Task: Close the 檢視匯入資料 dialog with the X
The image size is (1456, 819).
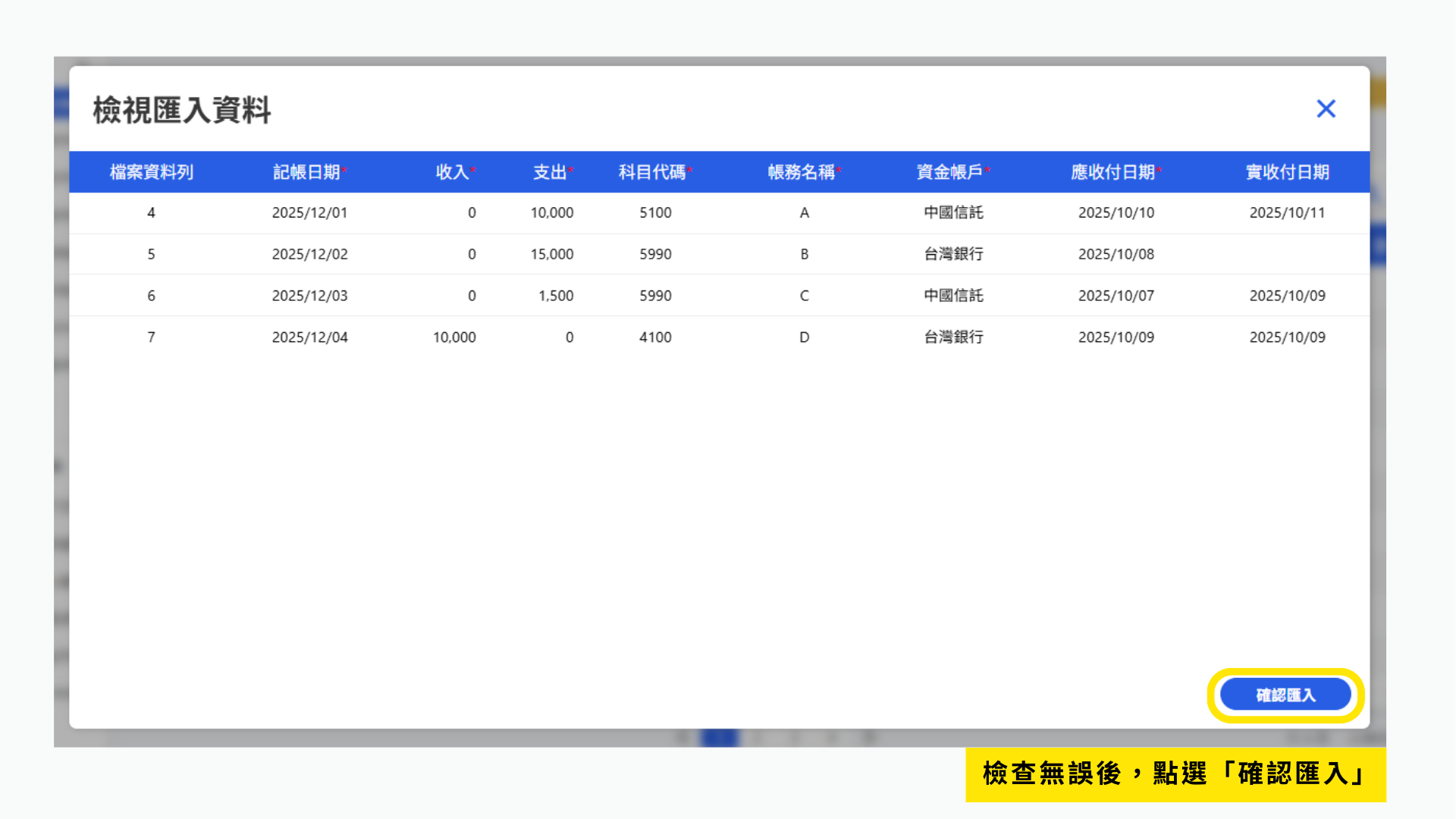Action: point(1326,109)
